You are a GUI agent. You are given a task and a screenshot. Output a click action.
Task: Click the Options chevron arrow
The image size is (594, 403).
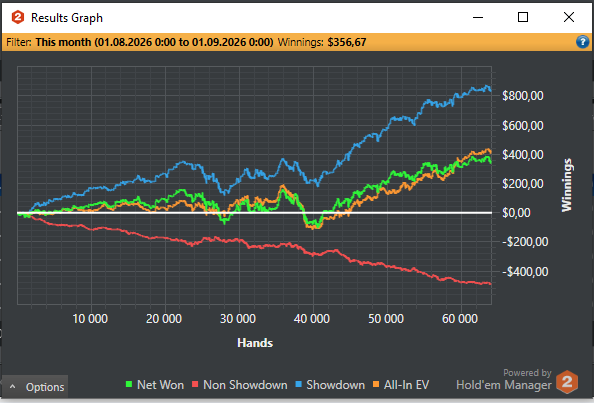click(x=13, y=387)
